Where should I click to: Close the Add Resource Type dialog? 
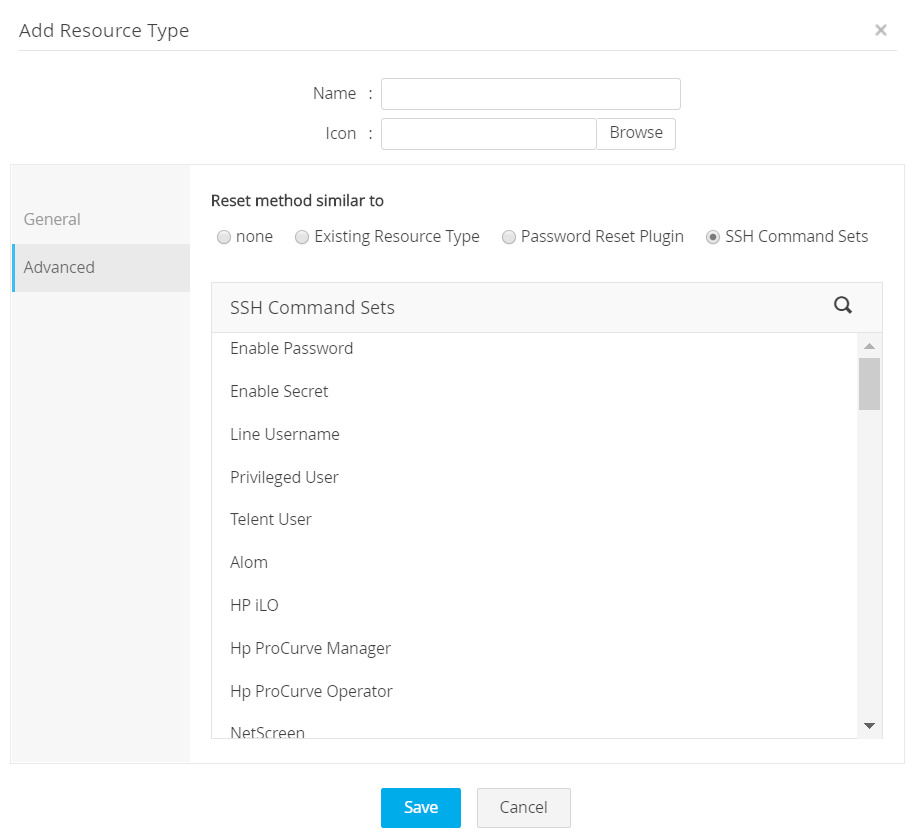point(880,30)
